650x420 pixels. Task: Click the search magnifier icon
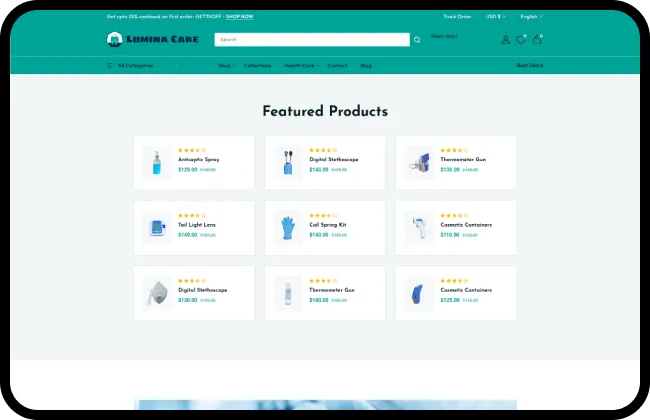[x=417, y=40]
